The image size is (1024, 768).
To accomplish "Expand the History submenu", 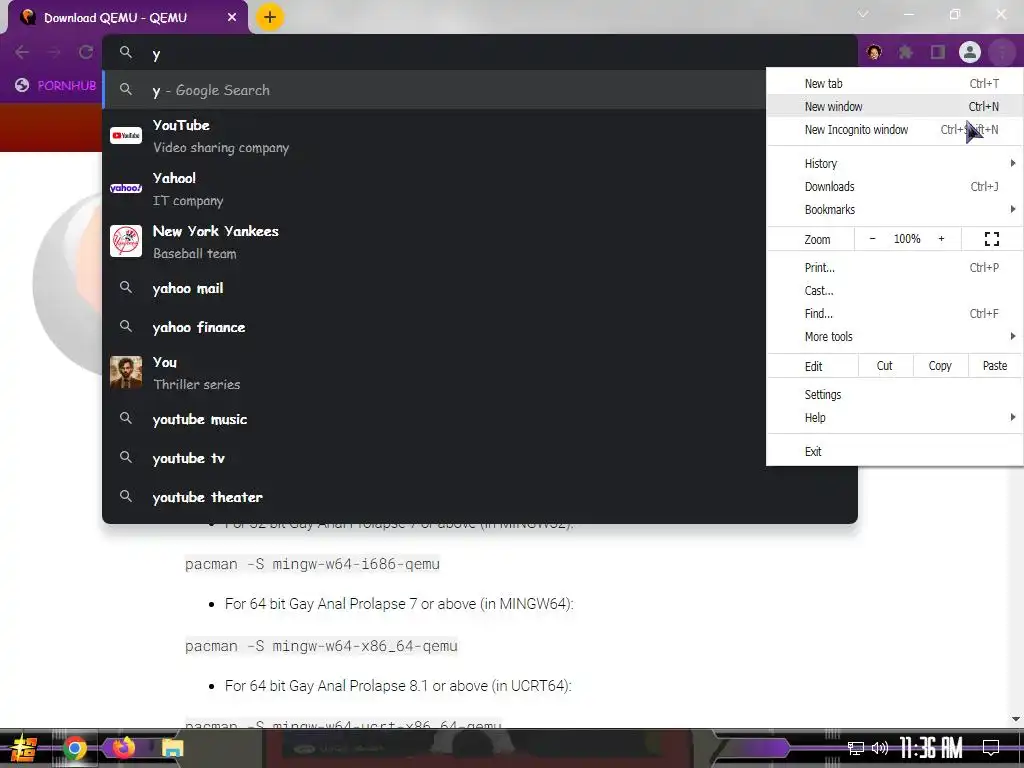I will tap(895, 163).
